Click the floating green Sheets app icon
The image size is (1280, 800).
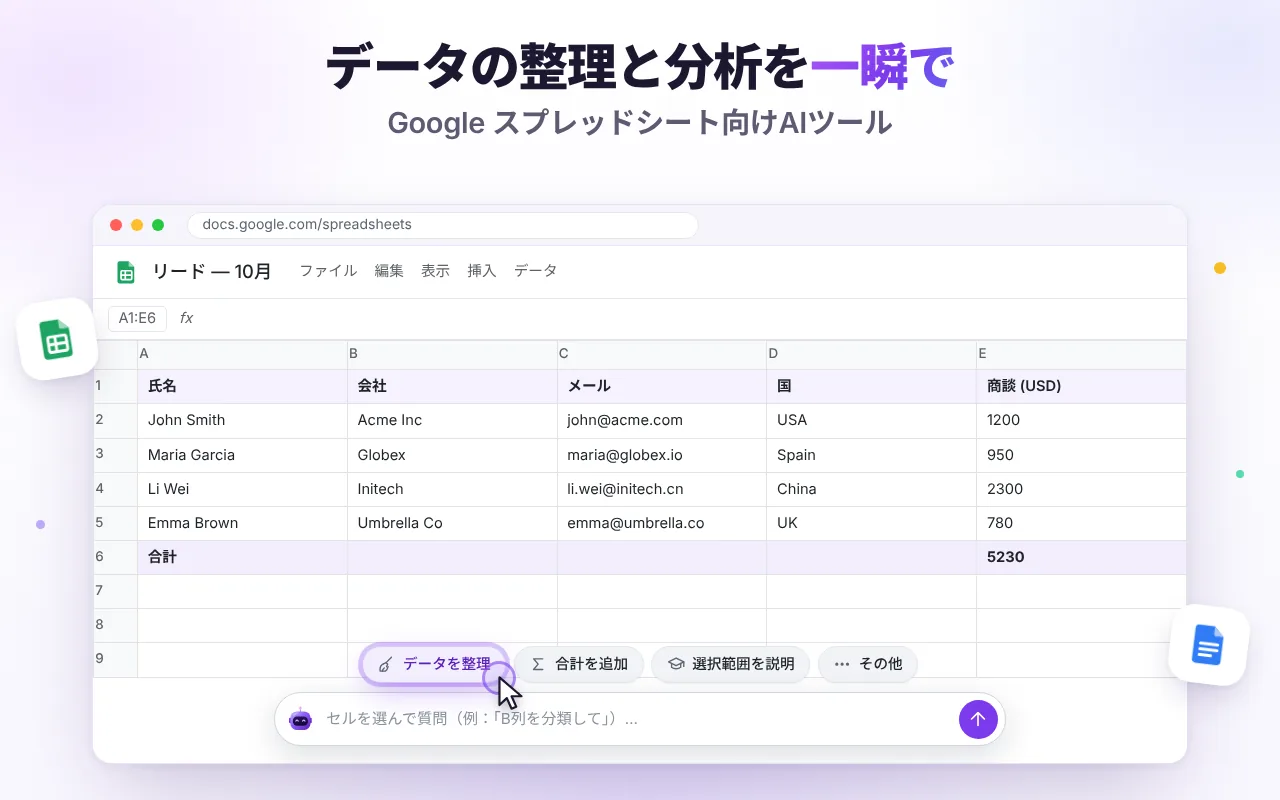point(57,339)
